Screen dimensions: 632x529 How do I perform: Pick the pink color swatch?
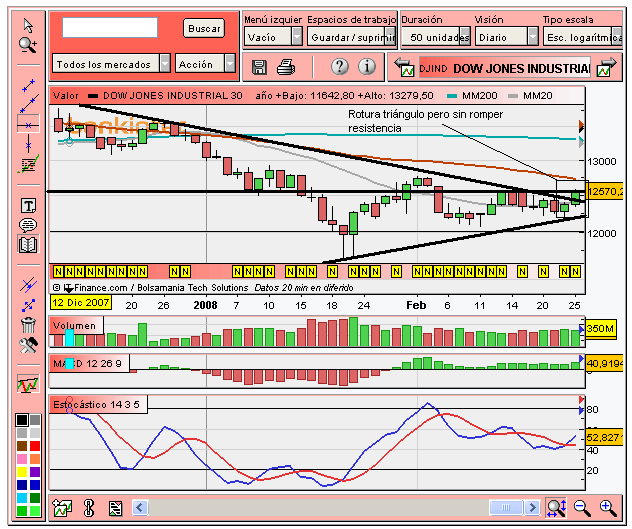point(22,458)
